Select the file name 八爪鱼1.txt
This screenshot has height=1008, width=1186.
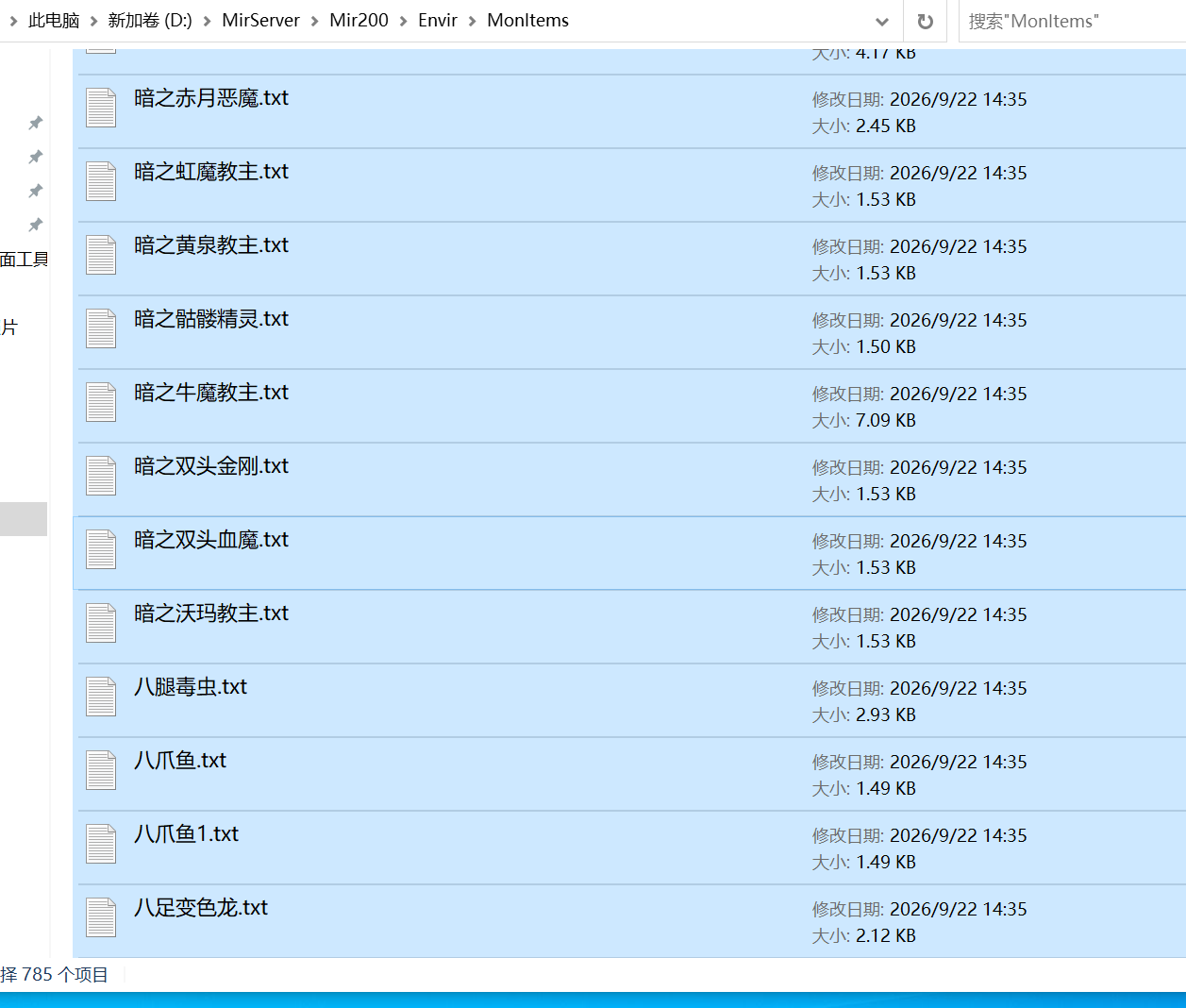point(186,834)
